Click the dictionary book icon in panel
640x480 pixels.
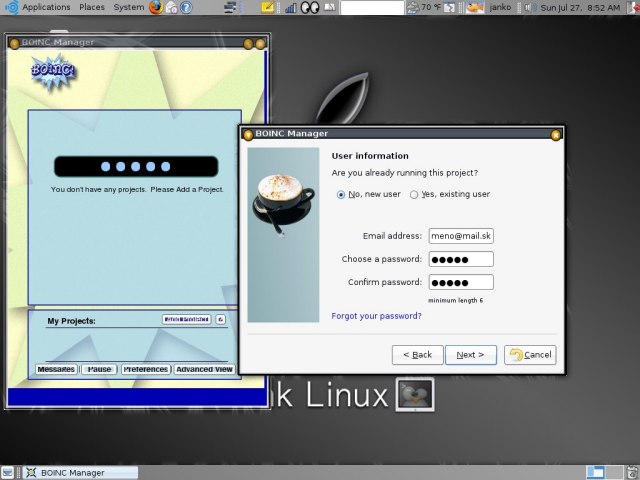click(329, 7)
